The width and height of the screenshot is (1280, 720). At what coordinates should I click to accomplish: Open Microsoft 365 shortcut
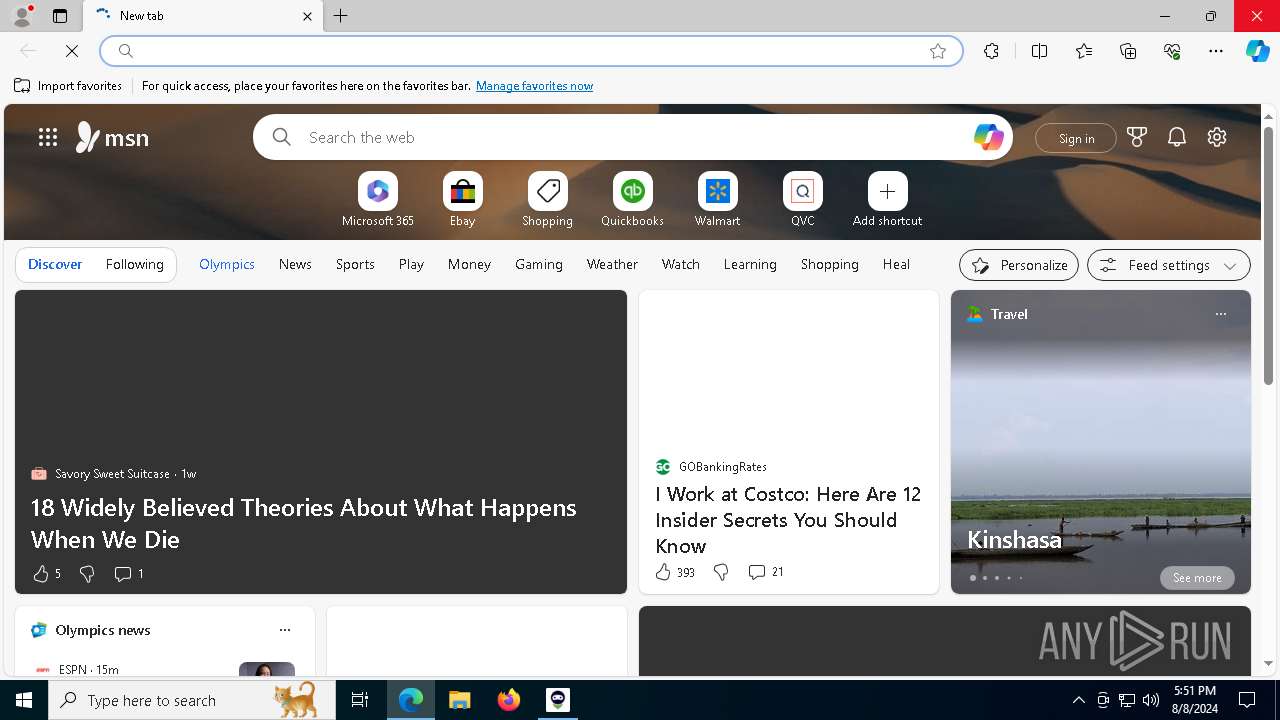378,200
